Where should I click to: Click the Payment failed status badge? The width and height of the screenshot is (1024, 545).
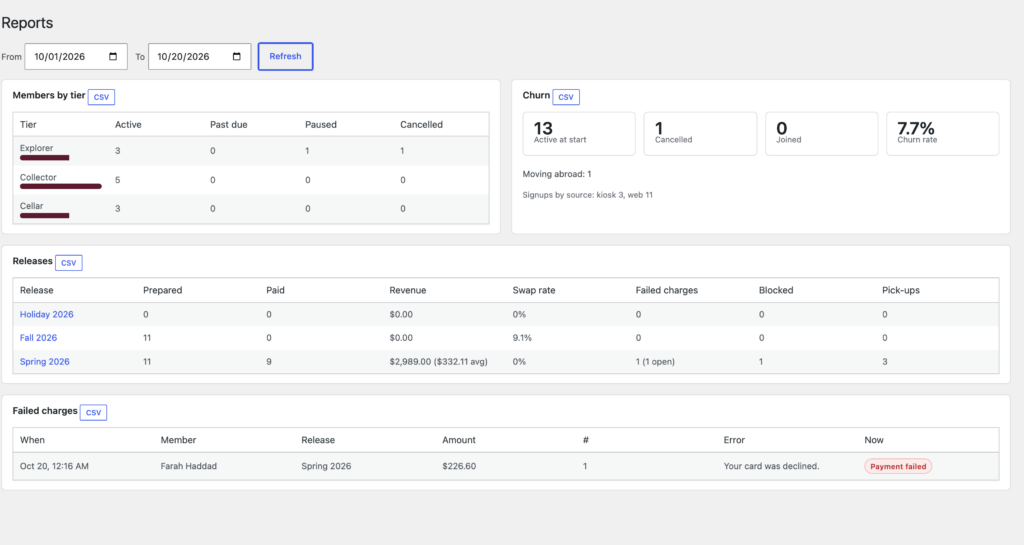[x=898, y=466]
